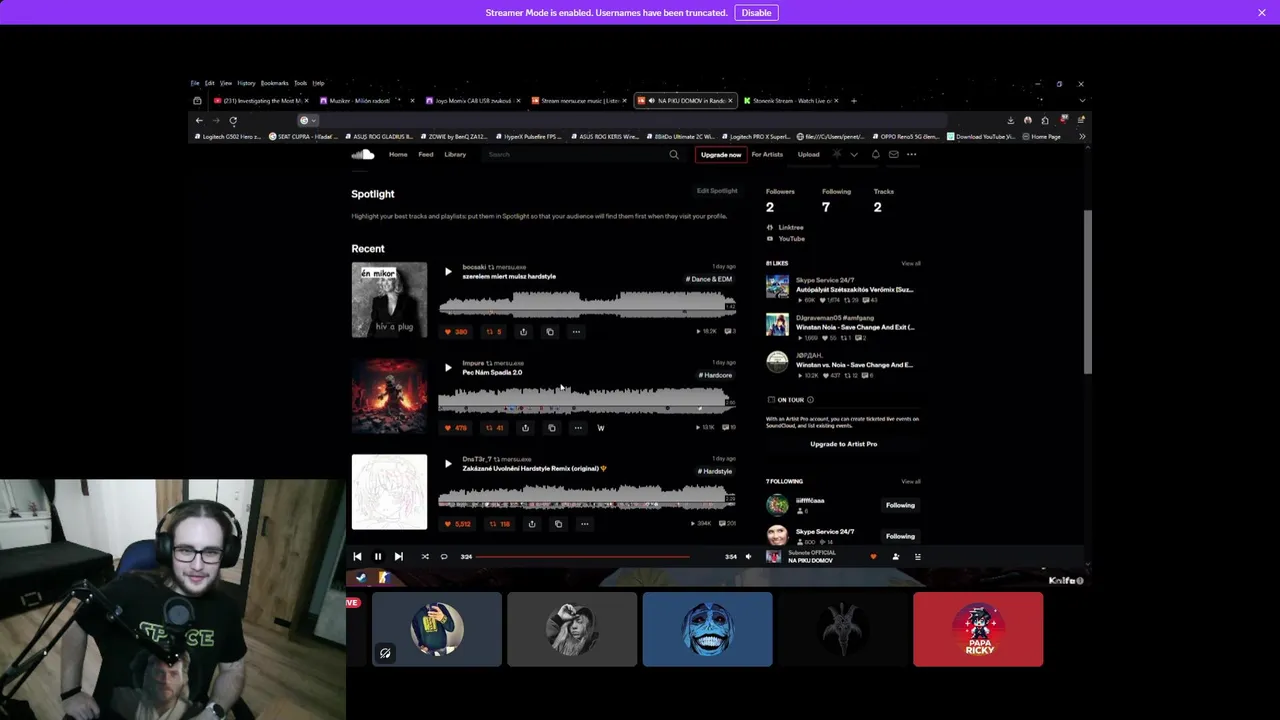Image resolution: width=1280 pixels, height=720 pixels.
Task: Copy link of 'Pec Nám Spadla 2.0' track
Action: click(552, 428)
